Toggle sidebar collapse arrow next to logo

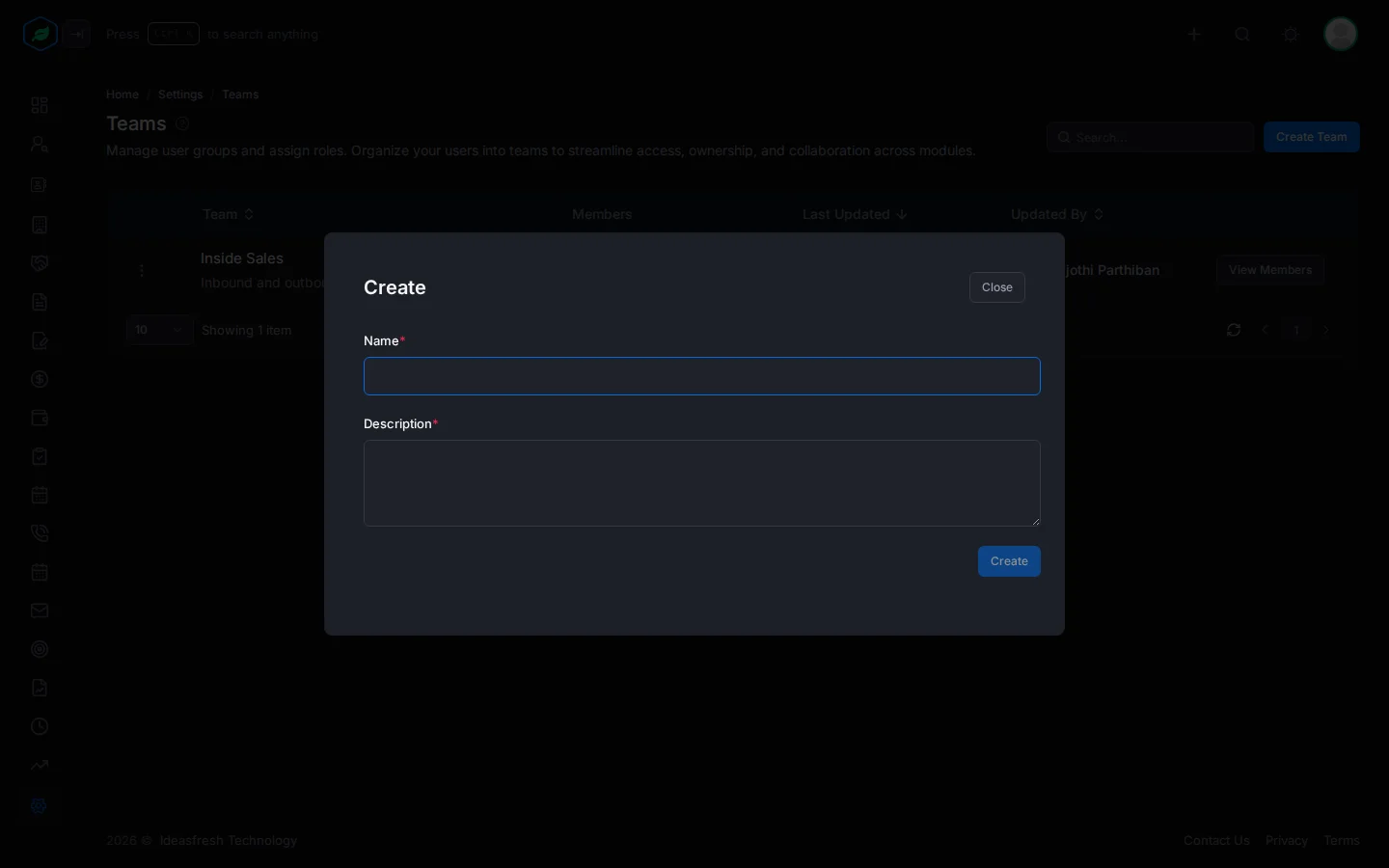click(x=77, y=34)
